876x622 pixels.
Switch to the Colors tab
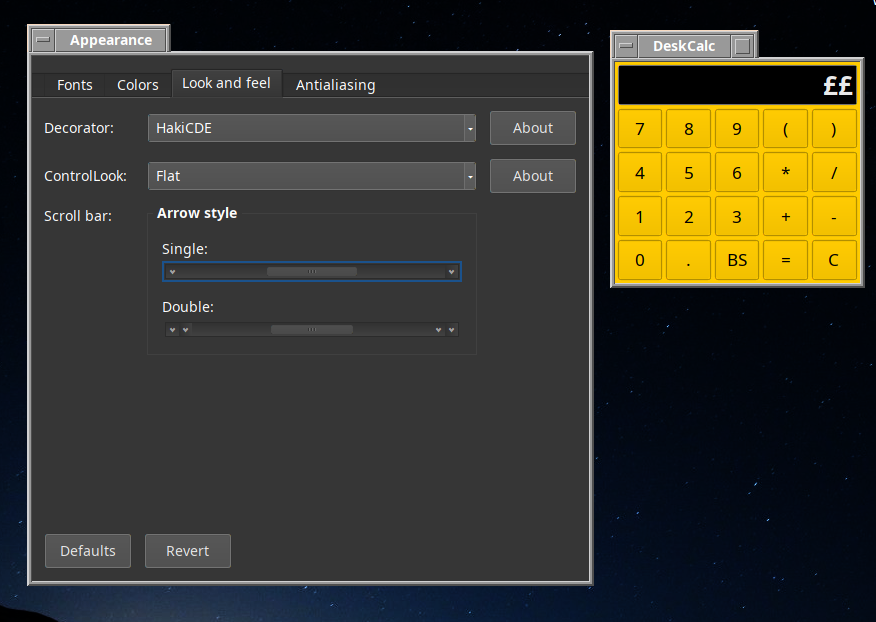point(138,85)
